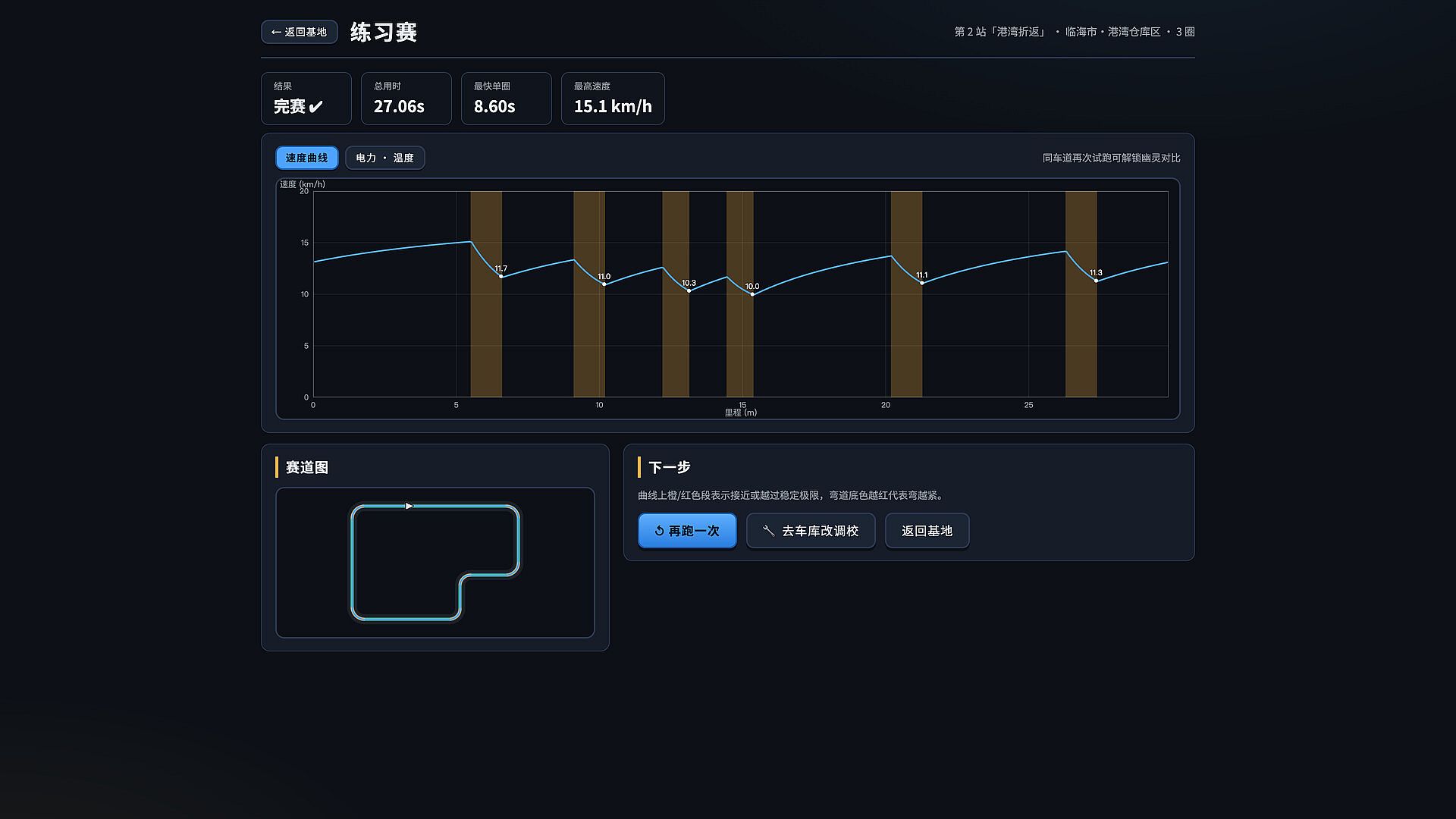1456x819 pixels.
Task: Click the 速度 (km/h) axis label
Action: click(x=303, y=184)
